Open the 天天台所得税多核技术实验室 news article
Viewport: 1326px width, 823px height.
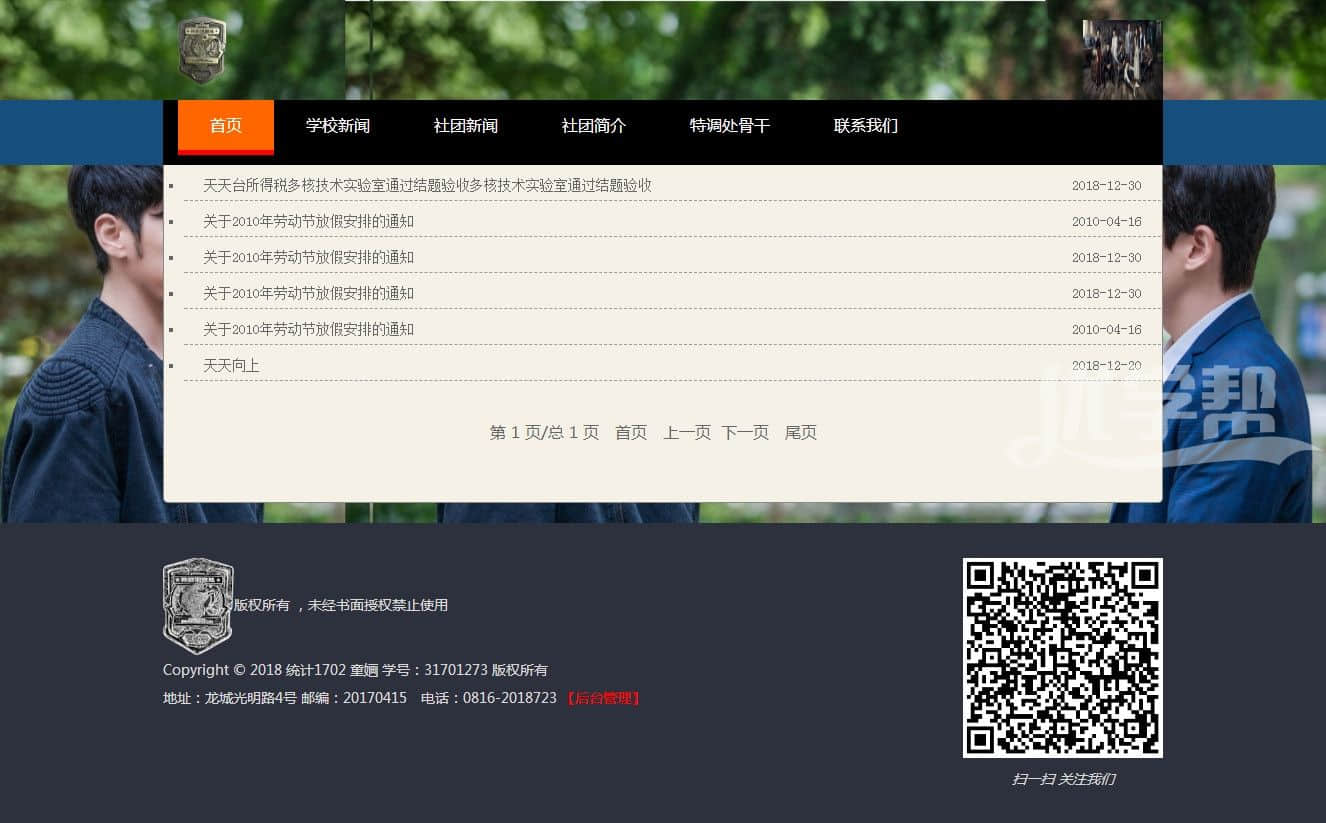point(427,185)
